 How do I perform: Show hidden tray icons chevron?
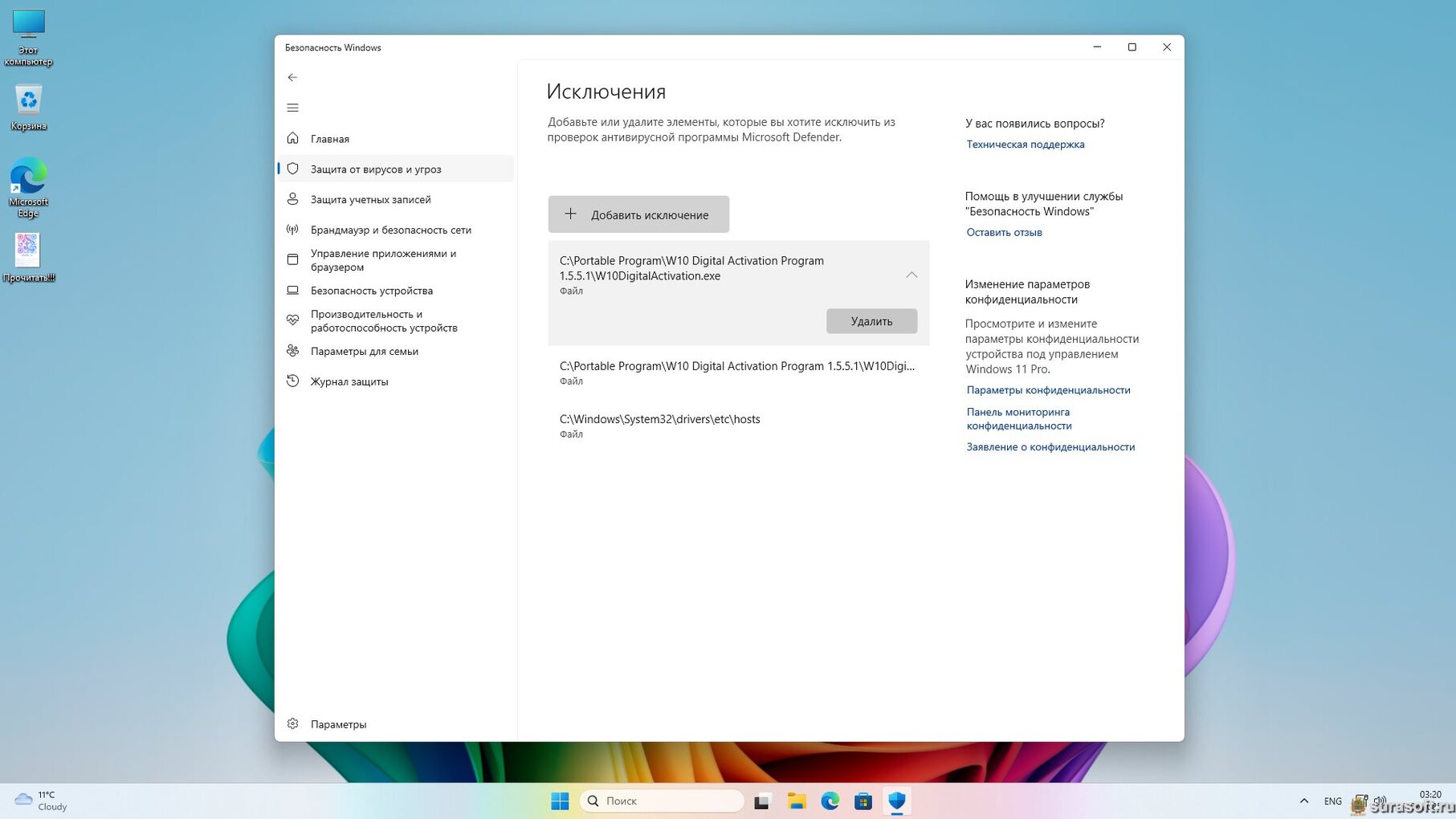coord(1304,801)
